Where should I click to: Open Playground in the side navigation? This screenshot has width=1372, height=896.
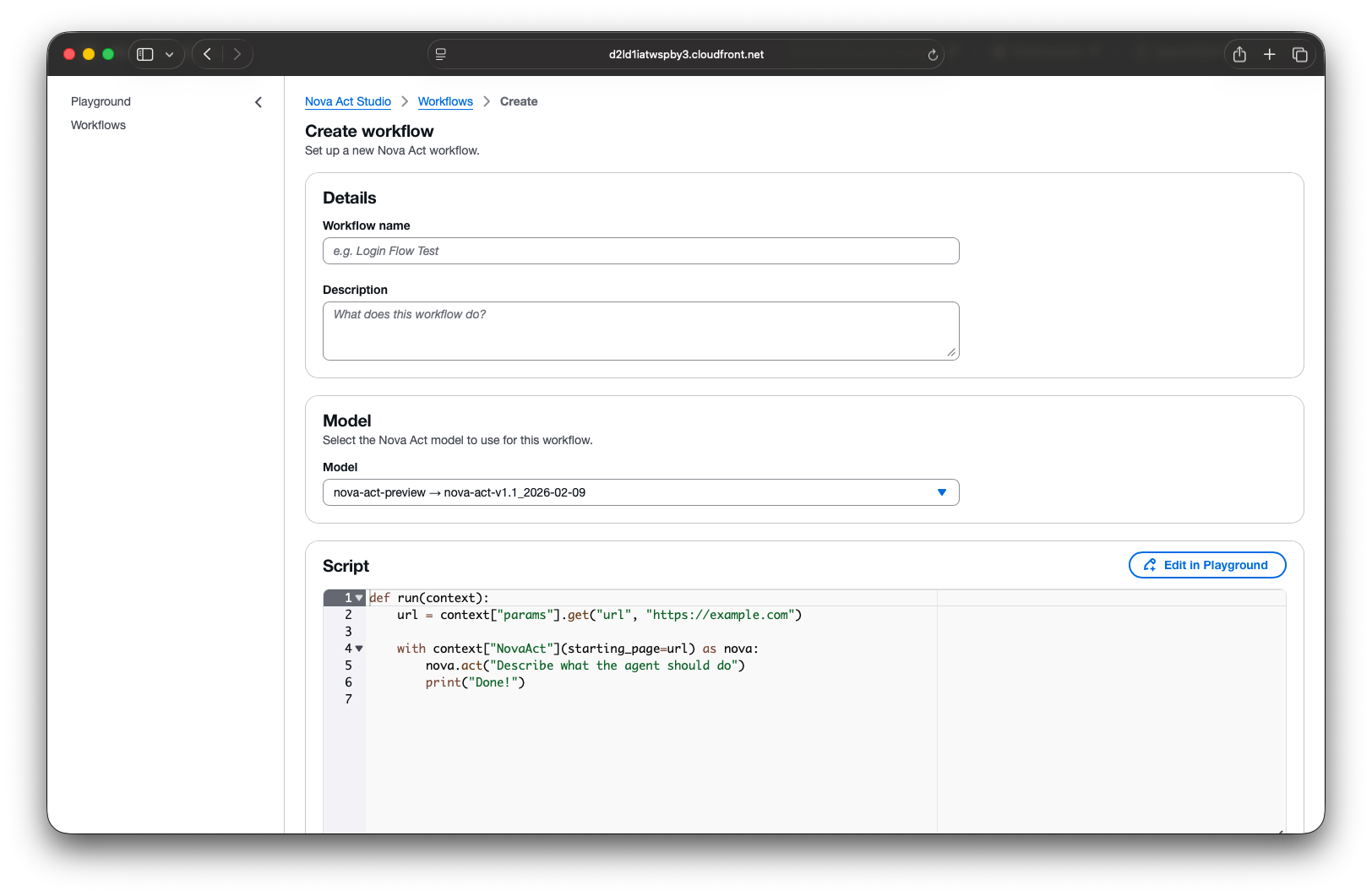click(101, 101)
